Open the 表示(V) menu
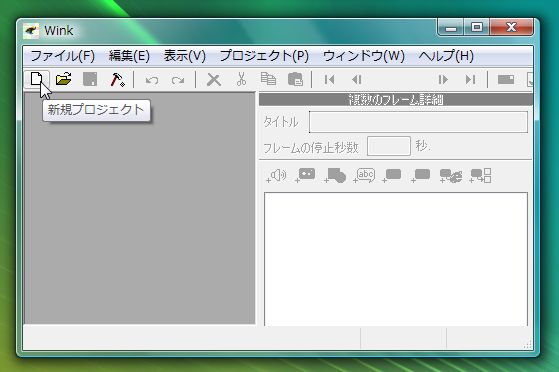This screenshot has width=559, height=372. 185,56
